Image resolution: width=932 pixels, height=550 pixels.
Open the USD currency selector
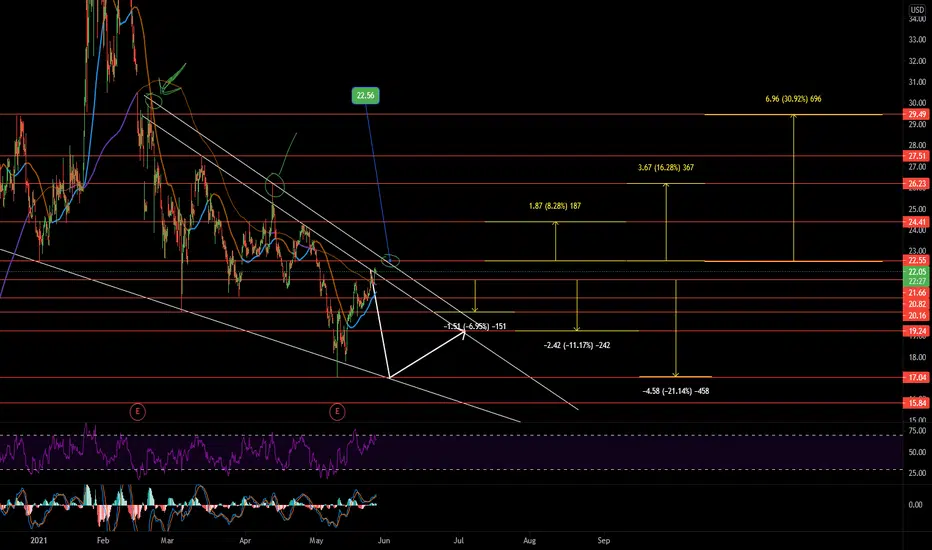point(917,10)
